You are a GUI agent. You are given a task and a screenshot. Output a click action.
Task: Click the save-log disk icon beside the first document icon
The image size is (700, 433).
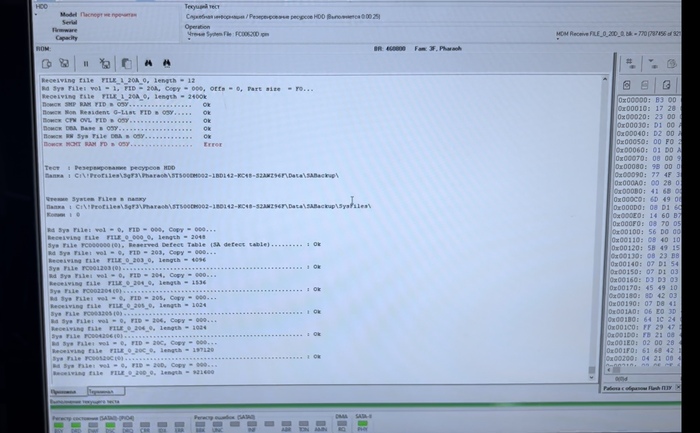pyautogui.click(x=64, y=63)
